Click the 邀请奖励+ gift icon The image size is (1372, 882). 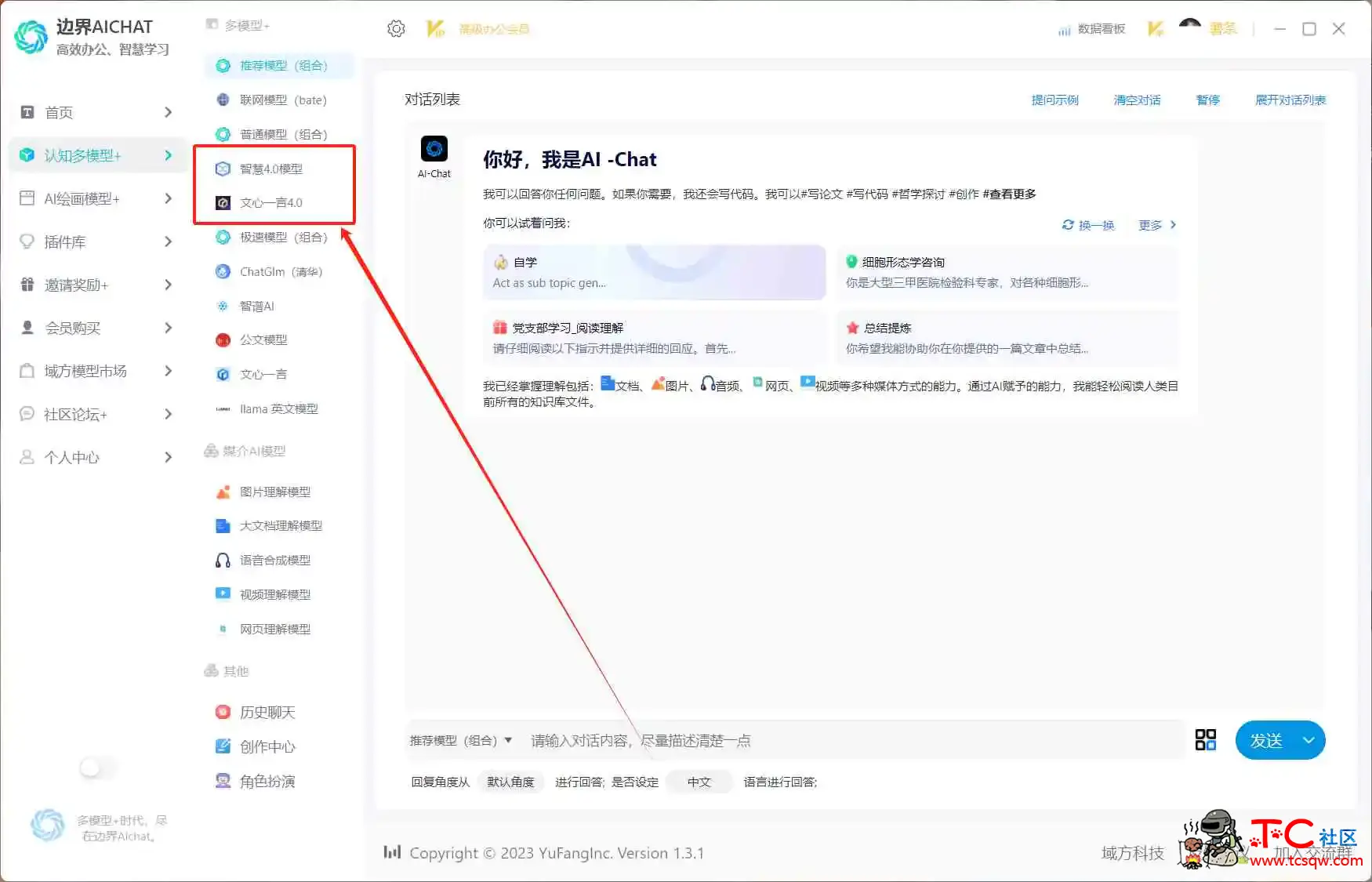tap(27, 285)
